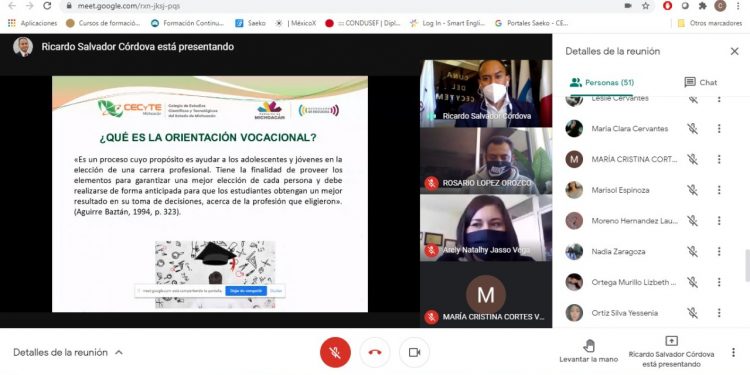Open the Chrome profile avatar
This screenshot has width=750, height=375.
click(x=720, y=6)
